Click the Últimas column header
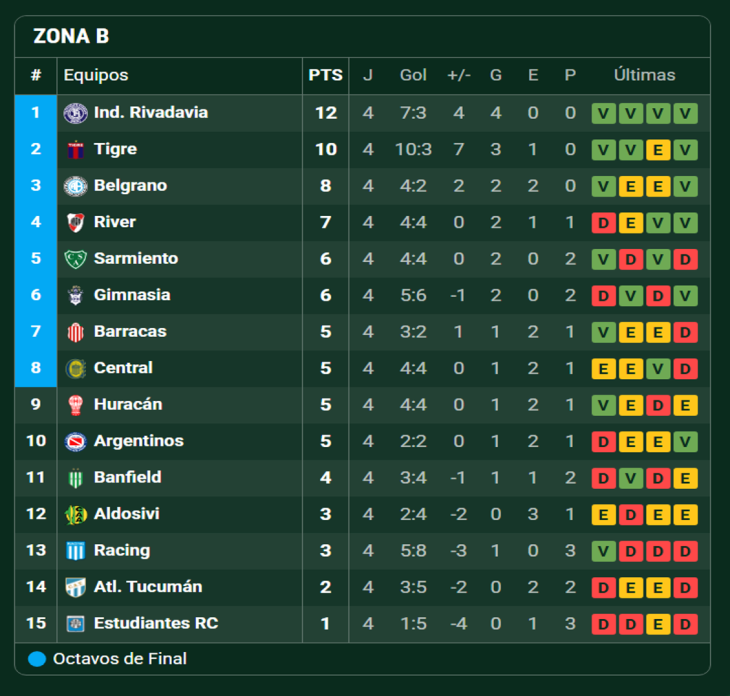This screenshot has height=696, width=730. [x=644, y=75]
